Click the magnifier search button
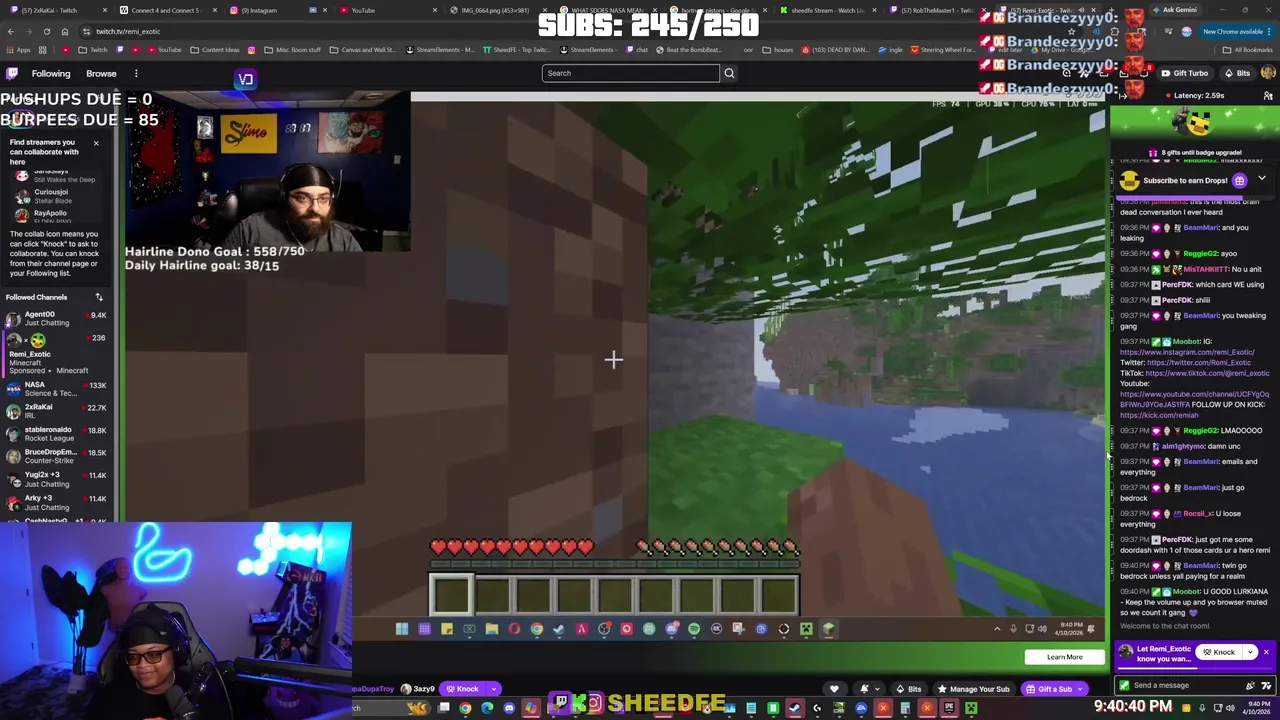The height and width of the screenshot is (720, 1280). click(729, 73)
